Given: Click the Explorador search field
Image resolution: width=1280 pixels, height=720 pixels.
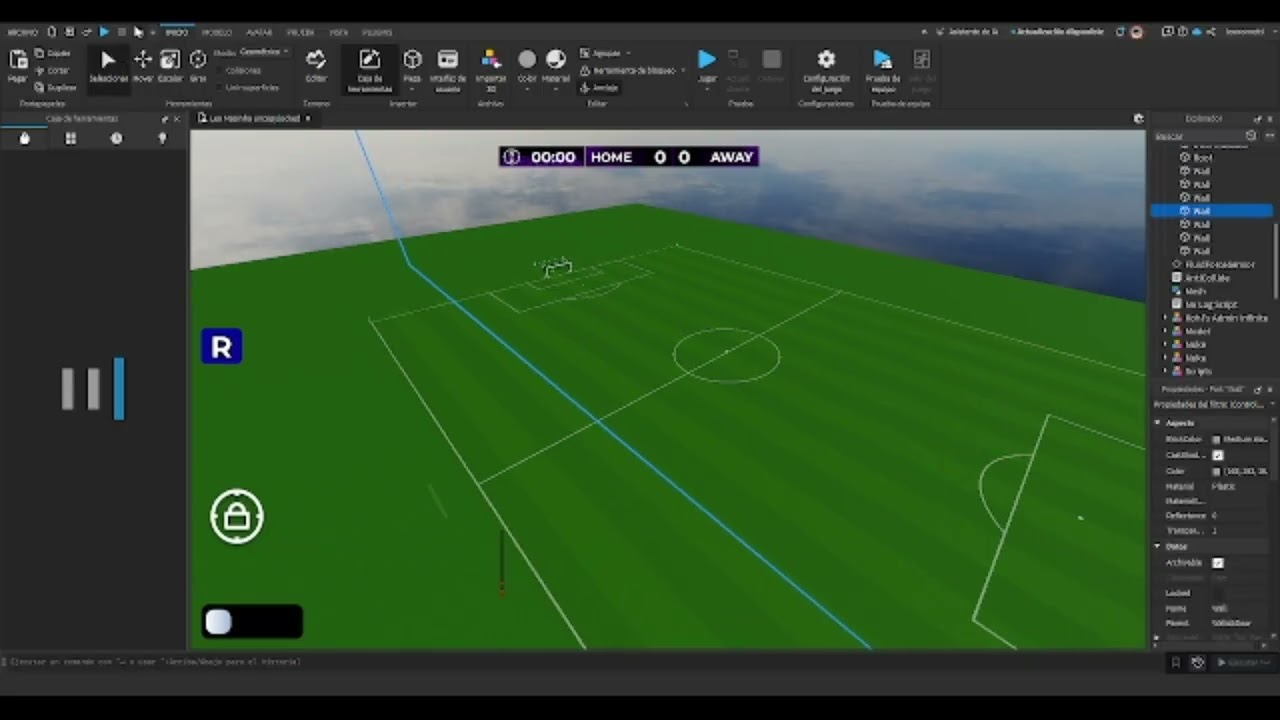Looking at the screenshot, I should pyautogui.click(x=1199, y=136).
